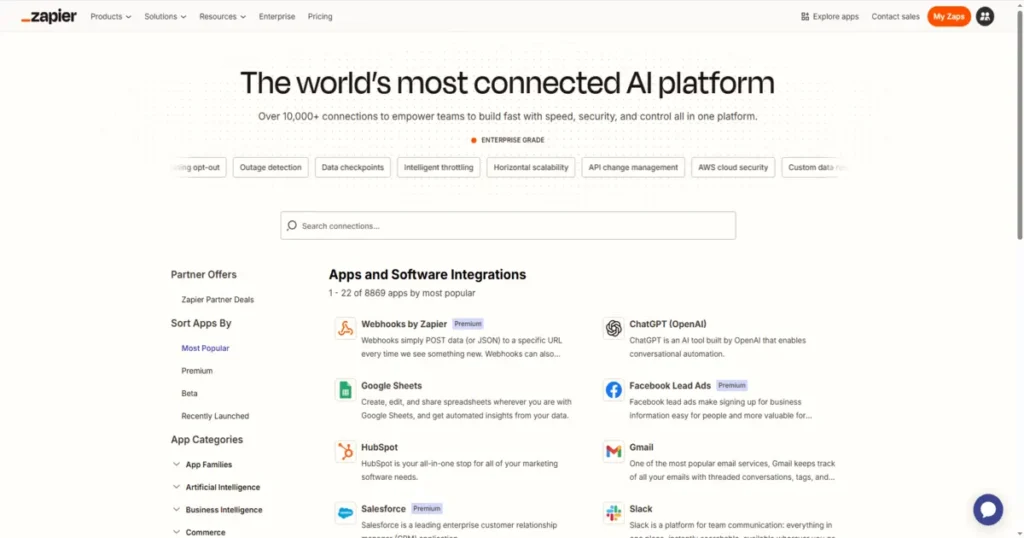The height and width of the screenshot is (538, 1024).
Task: Click Contact sales
Action: 895,16
